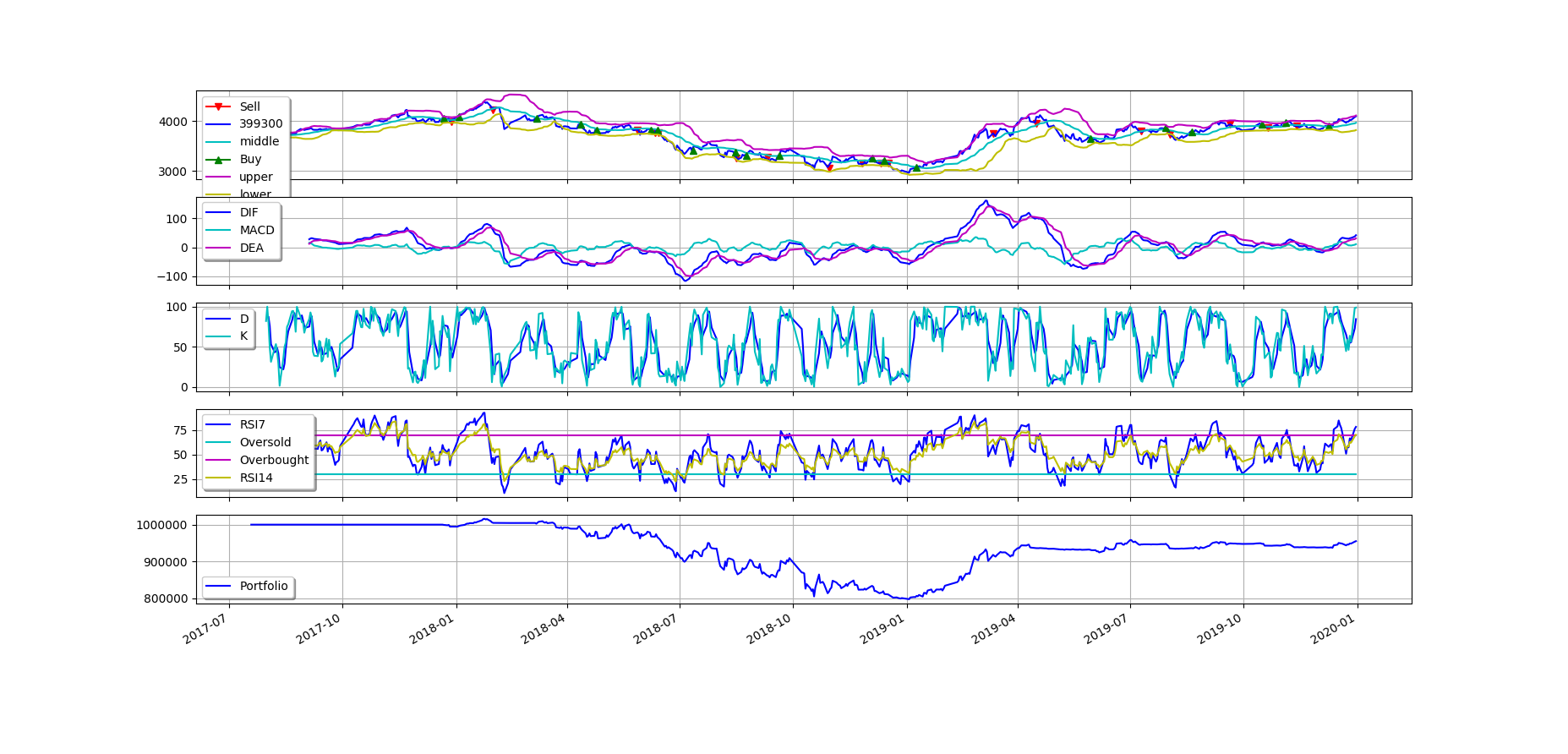The width and height of the screenshot is (1568, 754).
Task: Click the 2019-04 x-axis date label
Action: [x=994, y=630]
